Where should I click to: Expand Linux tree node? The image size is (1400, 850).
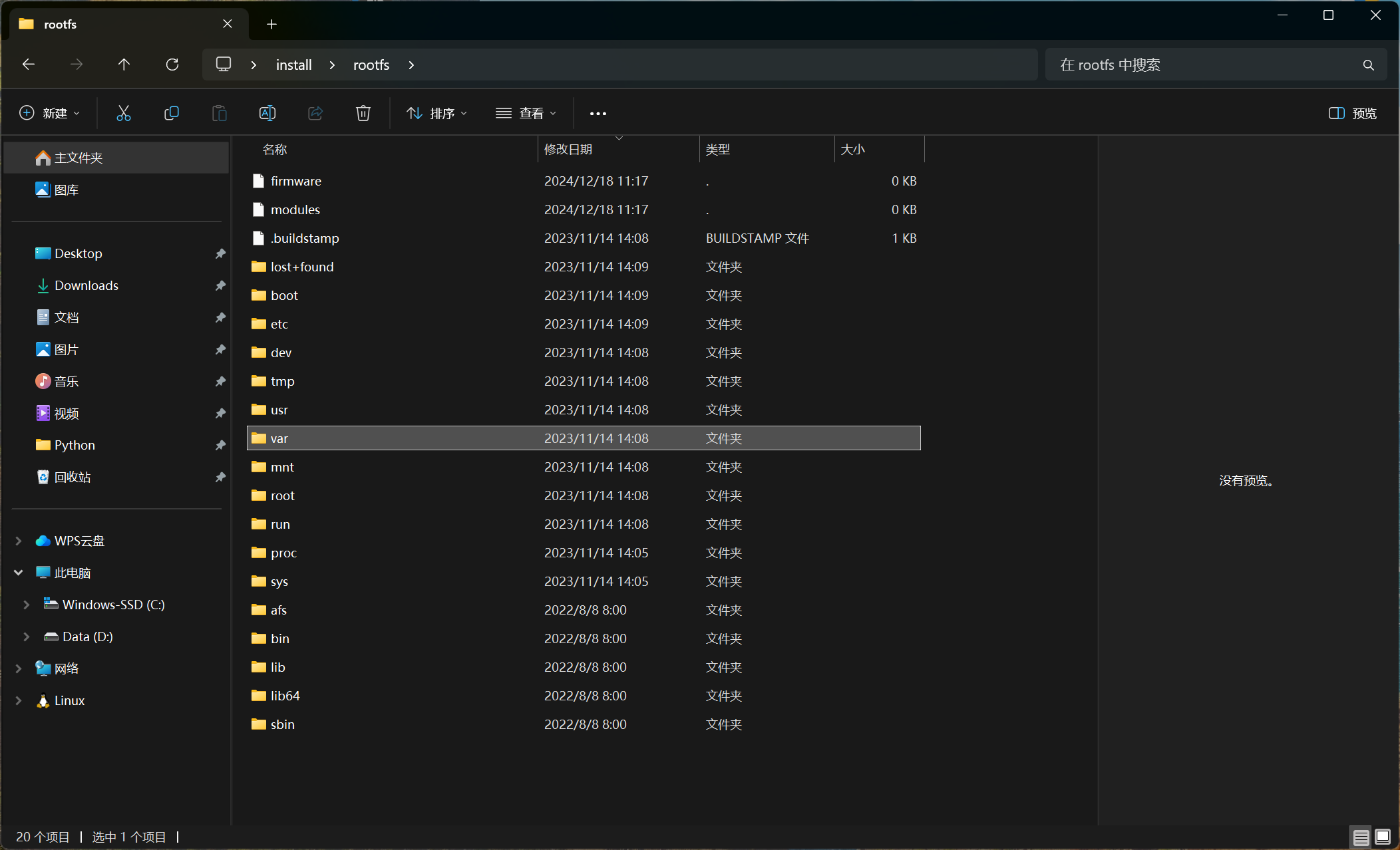tap(19, 700)
